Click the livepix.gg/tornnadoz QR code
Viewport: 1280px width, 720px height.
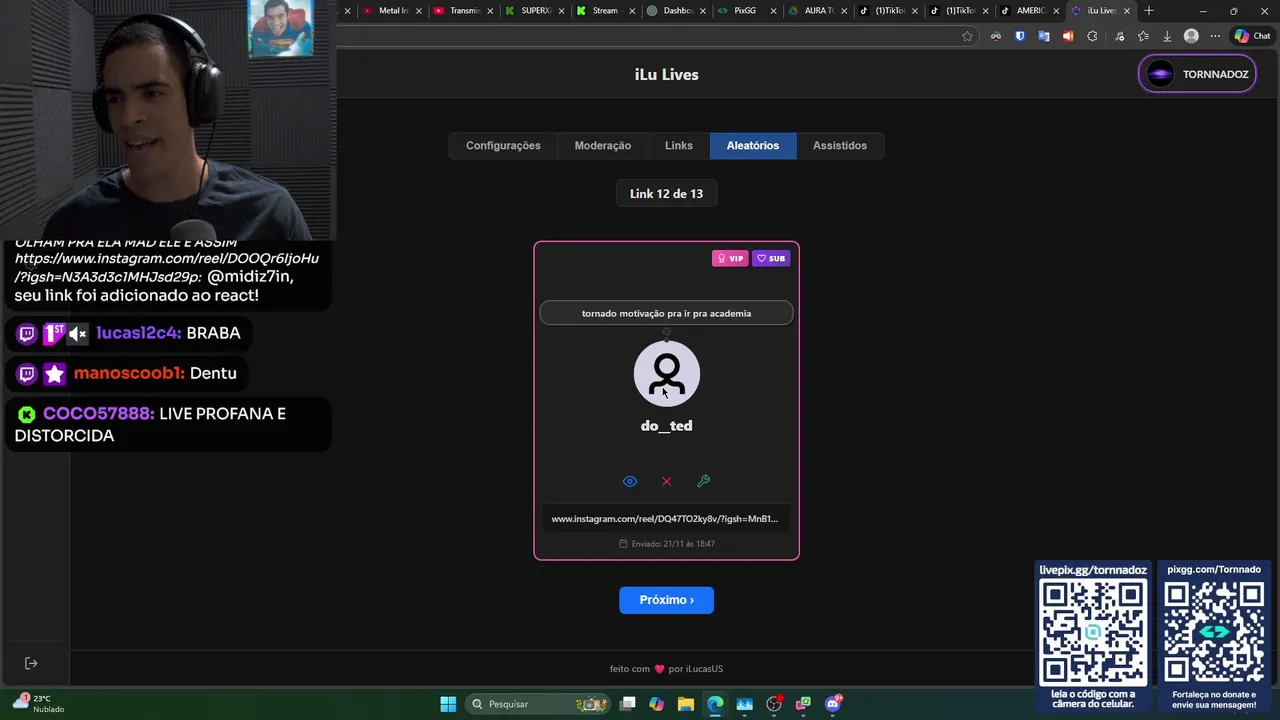click(x=1093, y=633)
